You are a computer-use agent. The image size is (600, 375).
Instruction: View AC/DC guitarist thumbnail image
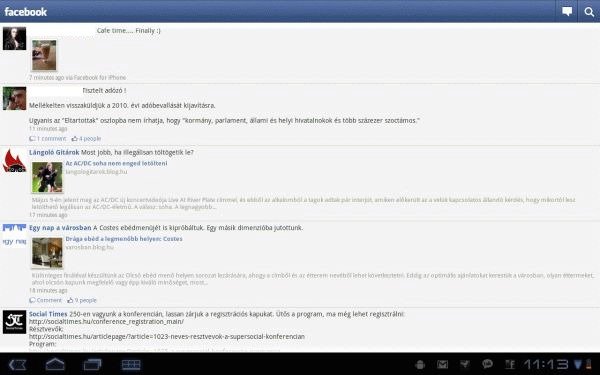click(x=47, y=177)
